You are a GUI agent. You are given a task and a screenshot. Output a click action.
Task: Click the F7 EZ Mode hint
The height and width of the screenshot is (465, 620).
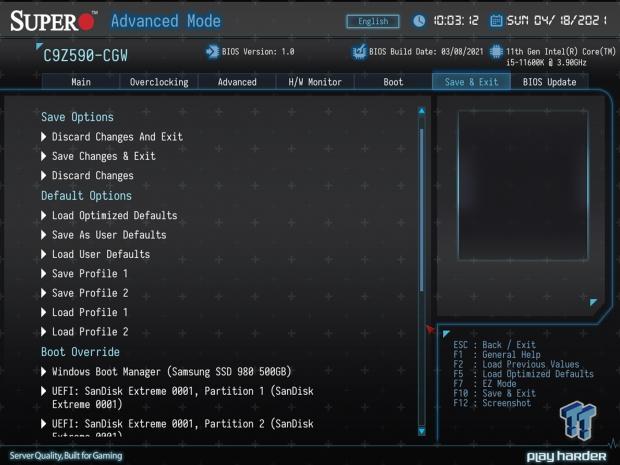(x=485, y=384)
